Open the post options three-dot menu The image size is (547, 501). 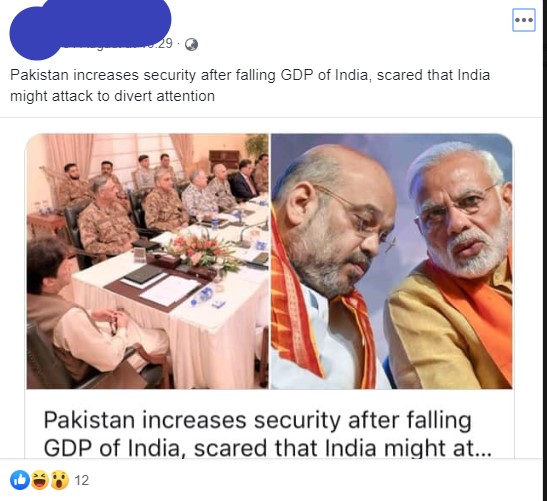[x=524, y=20]
